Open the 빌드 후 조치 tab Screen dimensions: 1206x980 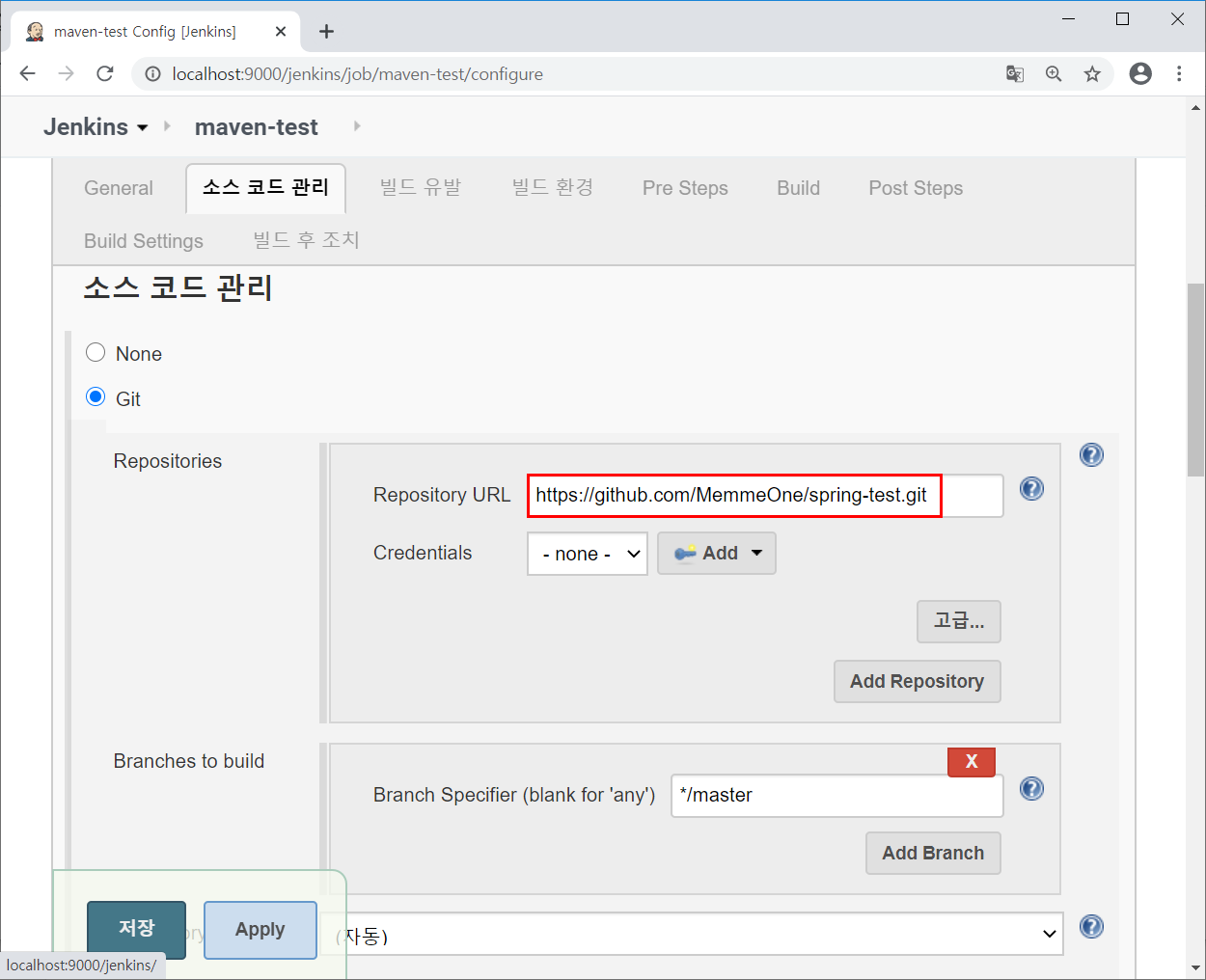tap(307, 241)
